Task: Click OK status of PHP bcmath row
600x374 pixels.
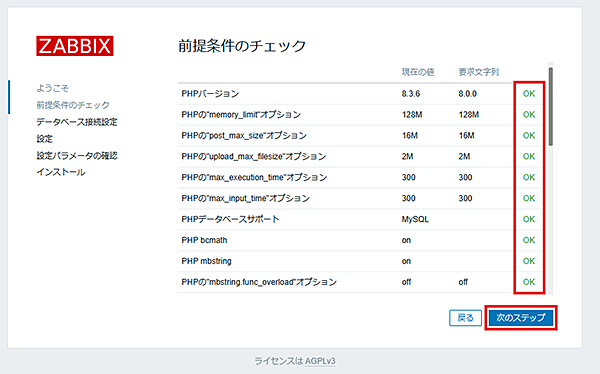Action: 529,240
